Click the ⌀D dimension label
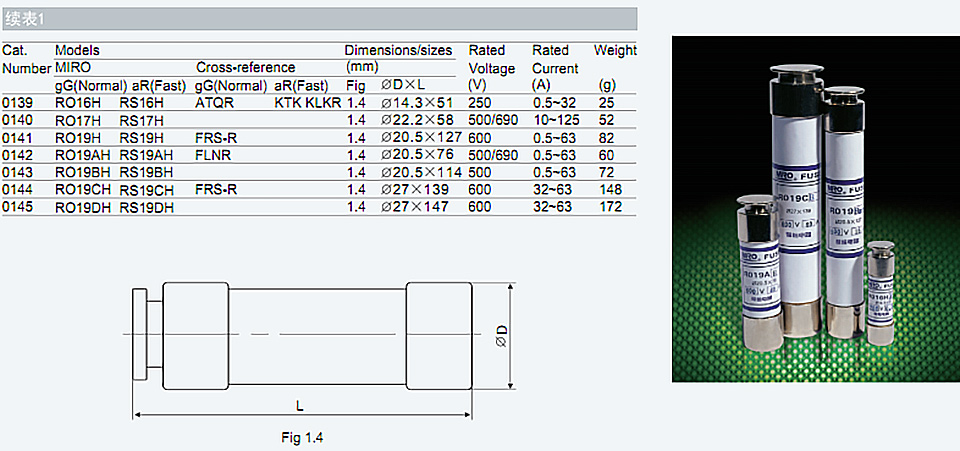 click(502, 336)
